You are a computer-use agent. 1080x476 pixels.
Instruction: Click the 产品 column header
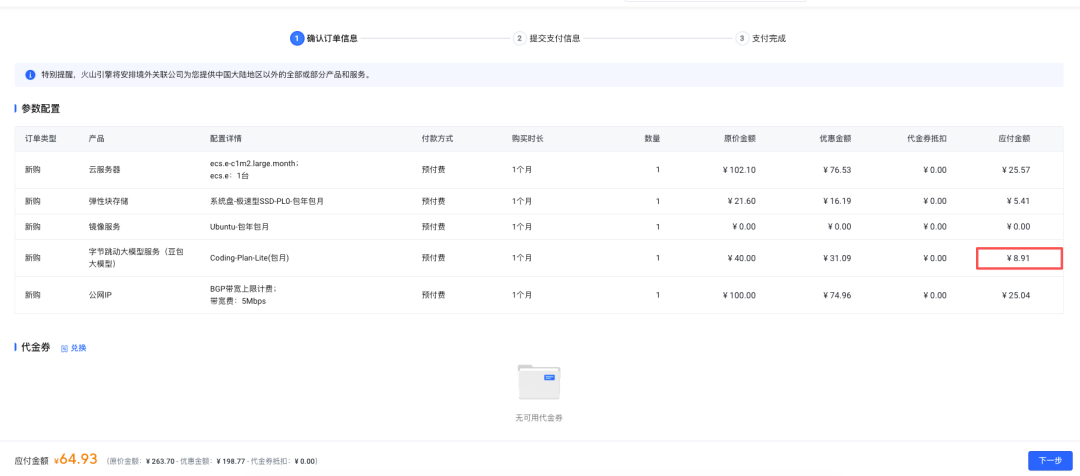point(96,138)
